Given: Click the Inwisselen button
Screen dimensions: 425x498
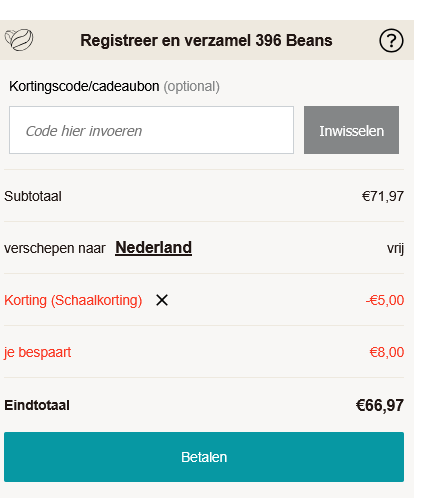Looking at the screenshot, I should [x=351, y=130].
